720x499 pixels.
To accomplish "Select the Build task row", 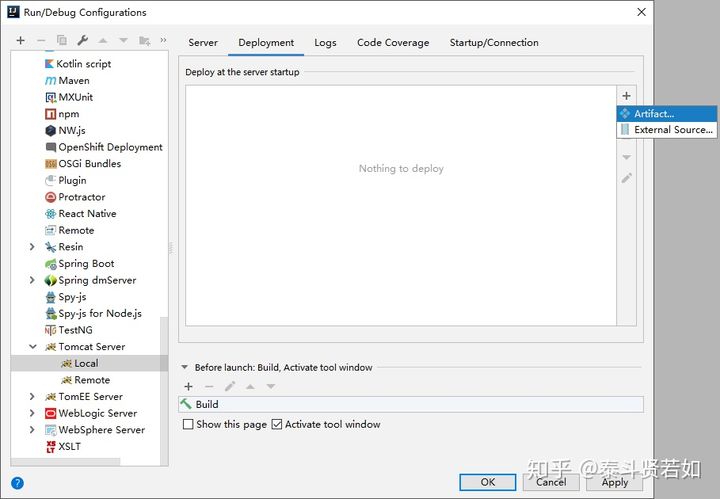I will (411, 404).
